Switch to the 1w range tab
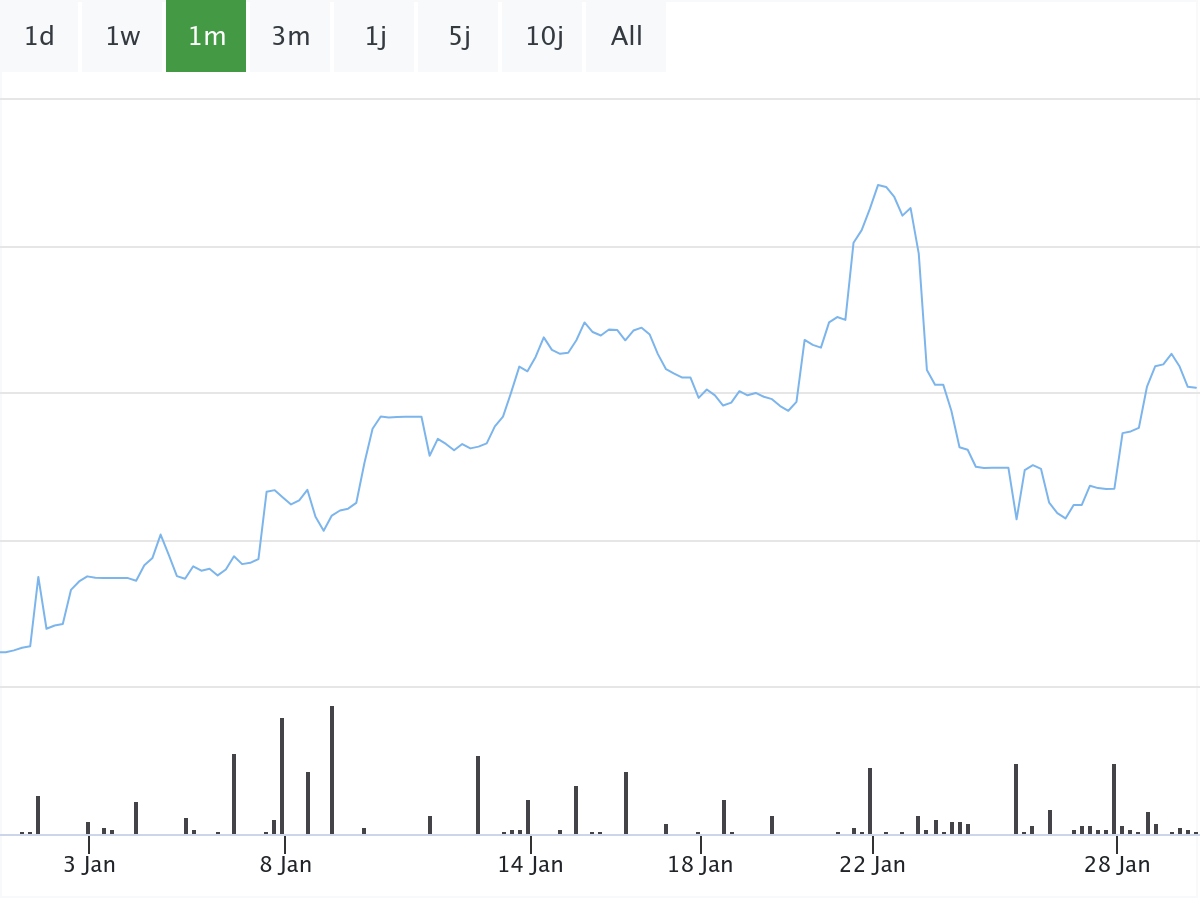The image size is (1200, 900). [x=123, y=37]
